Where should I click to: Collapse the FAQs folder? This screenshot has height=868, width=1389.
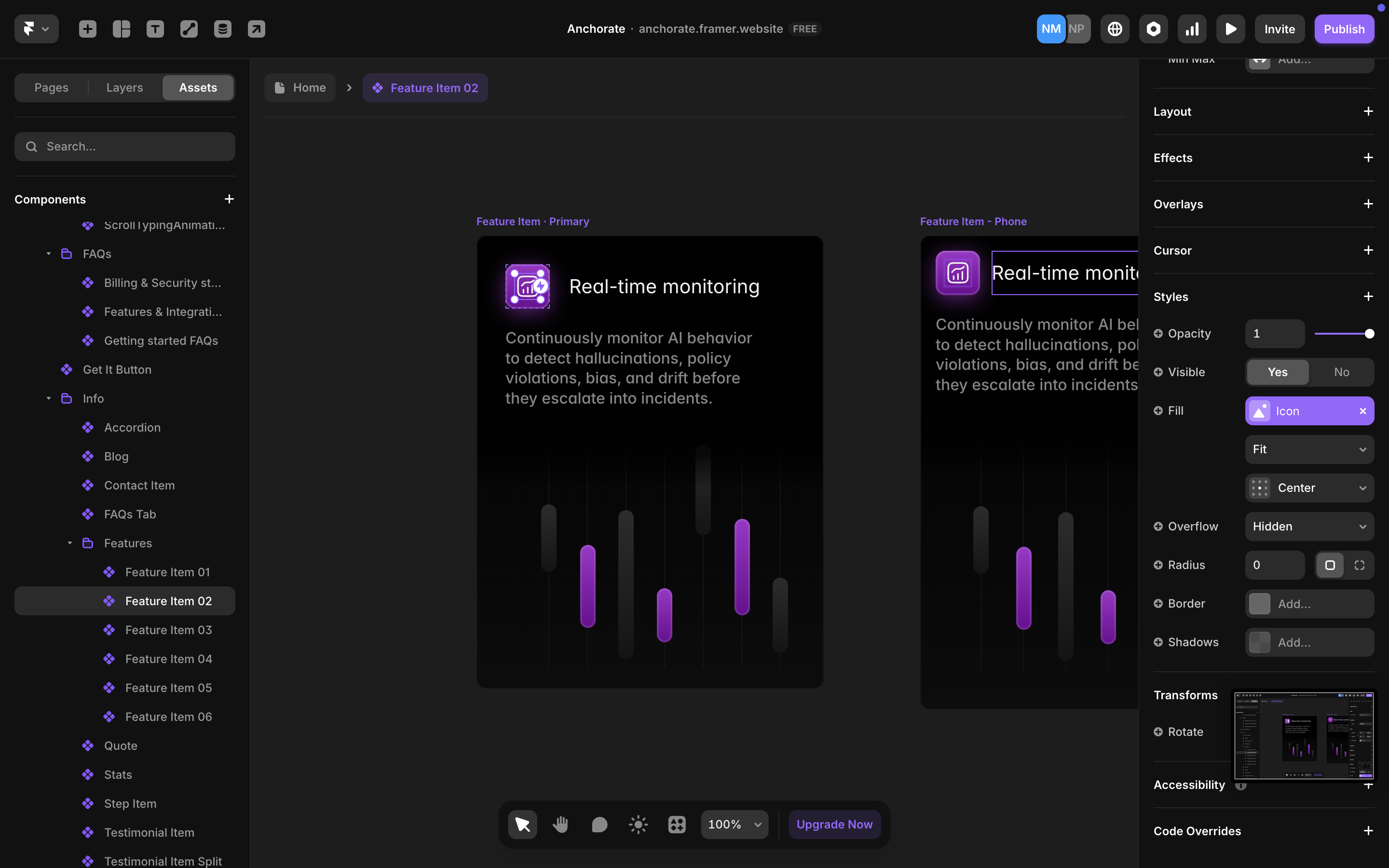click(x=49, y=254)
